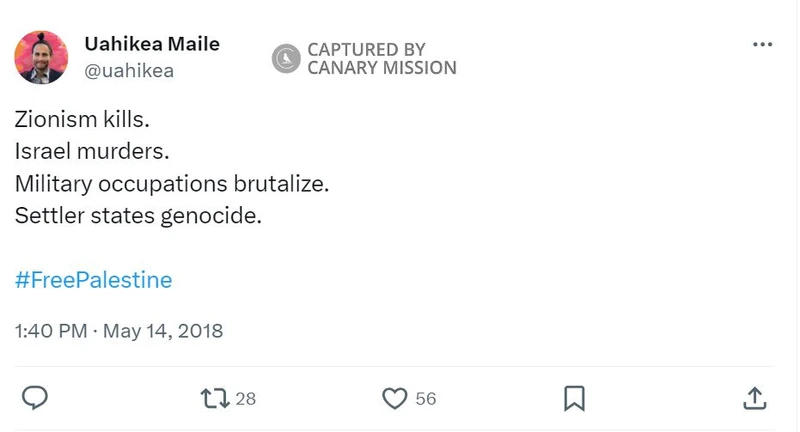Open the three-dot more options menu
800x432 pixels.
click(x=762, y=45)
